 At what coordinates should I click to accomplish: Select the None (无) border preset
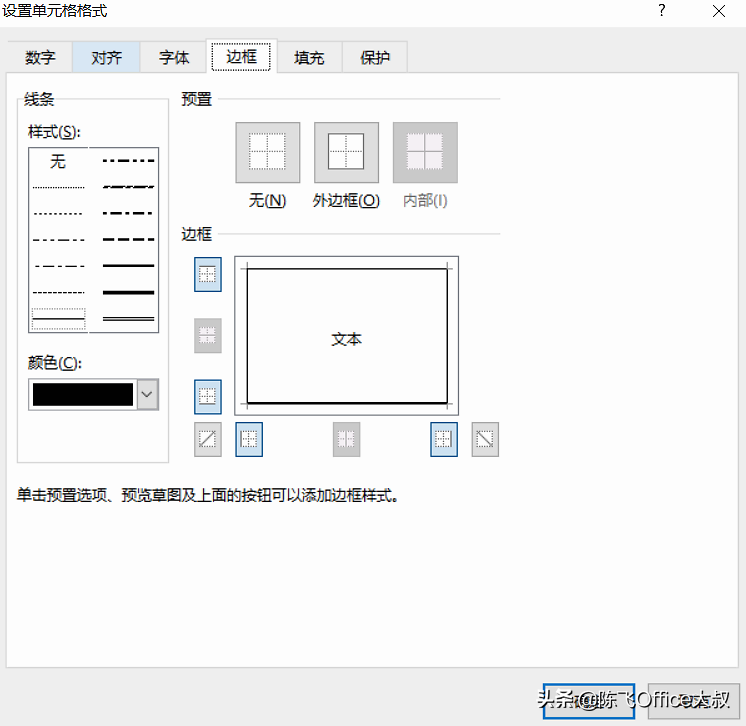tap(267, 152)
